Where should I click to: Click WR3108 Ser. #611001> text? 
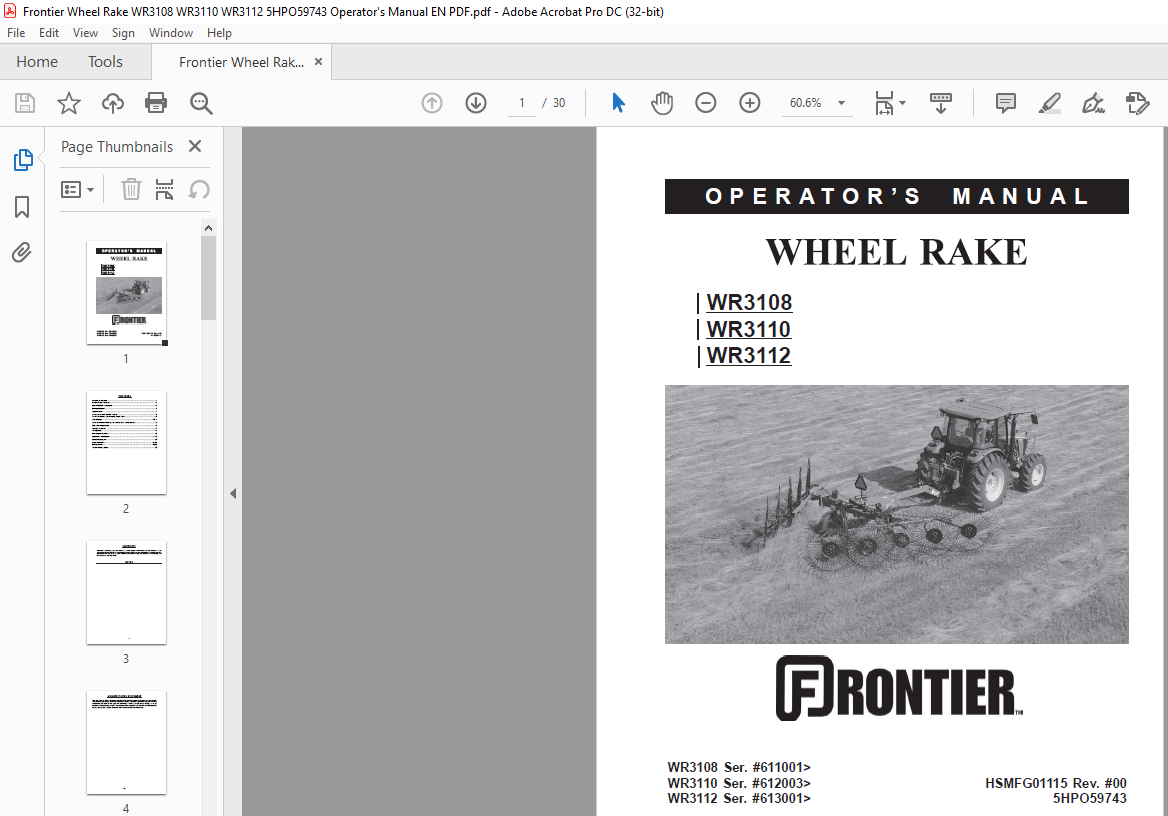738,767
